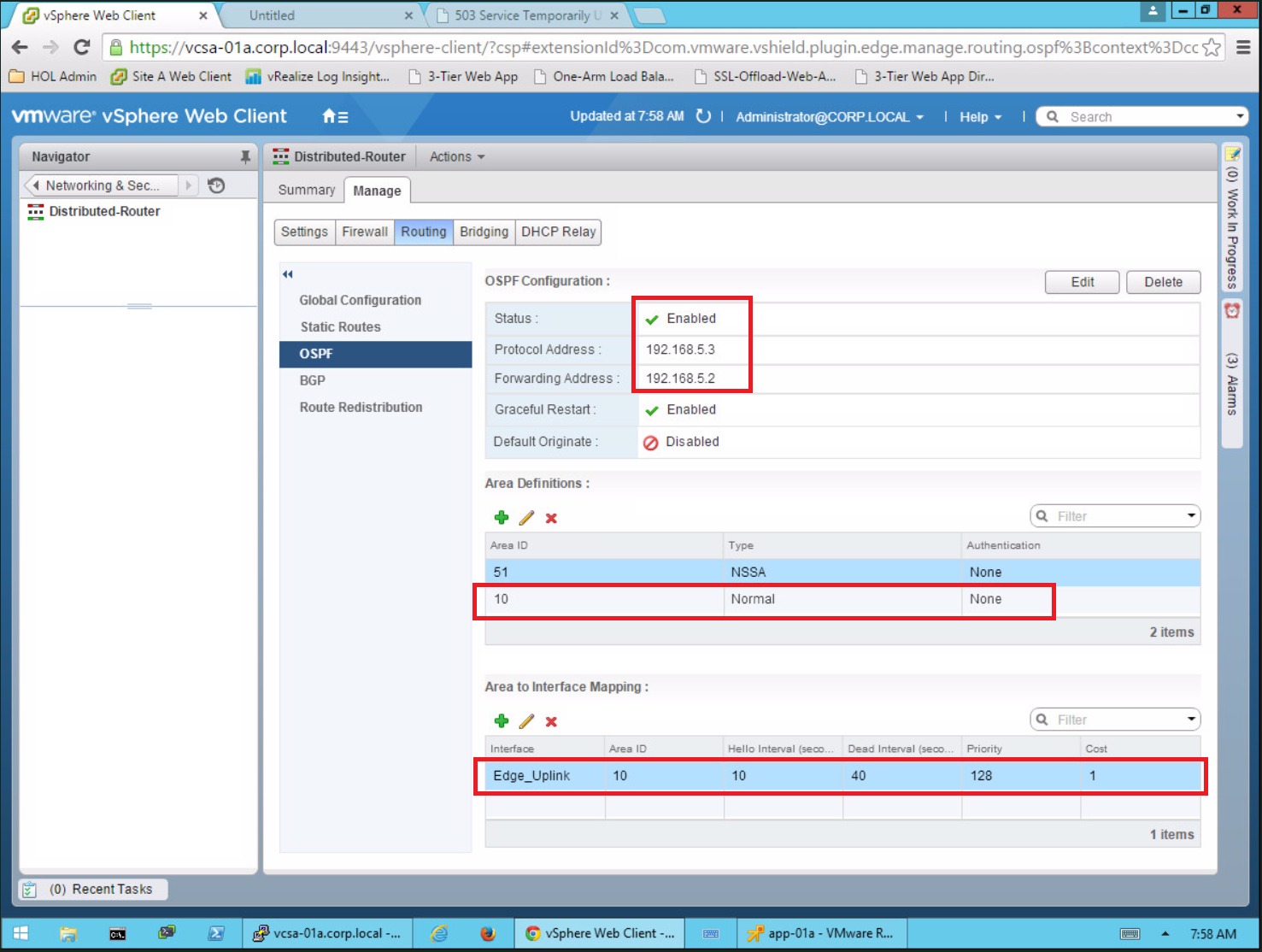Viewport: 1262px width, 952px height.
Task: Open Route Redistribution category
Action: pos(361,407)
